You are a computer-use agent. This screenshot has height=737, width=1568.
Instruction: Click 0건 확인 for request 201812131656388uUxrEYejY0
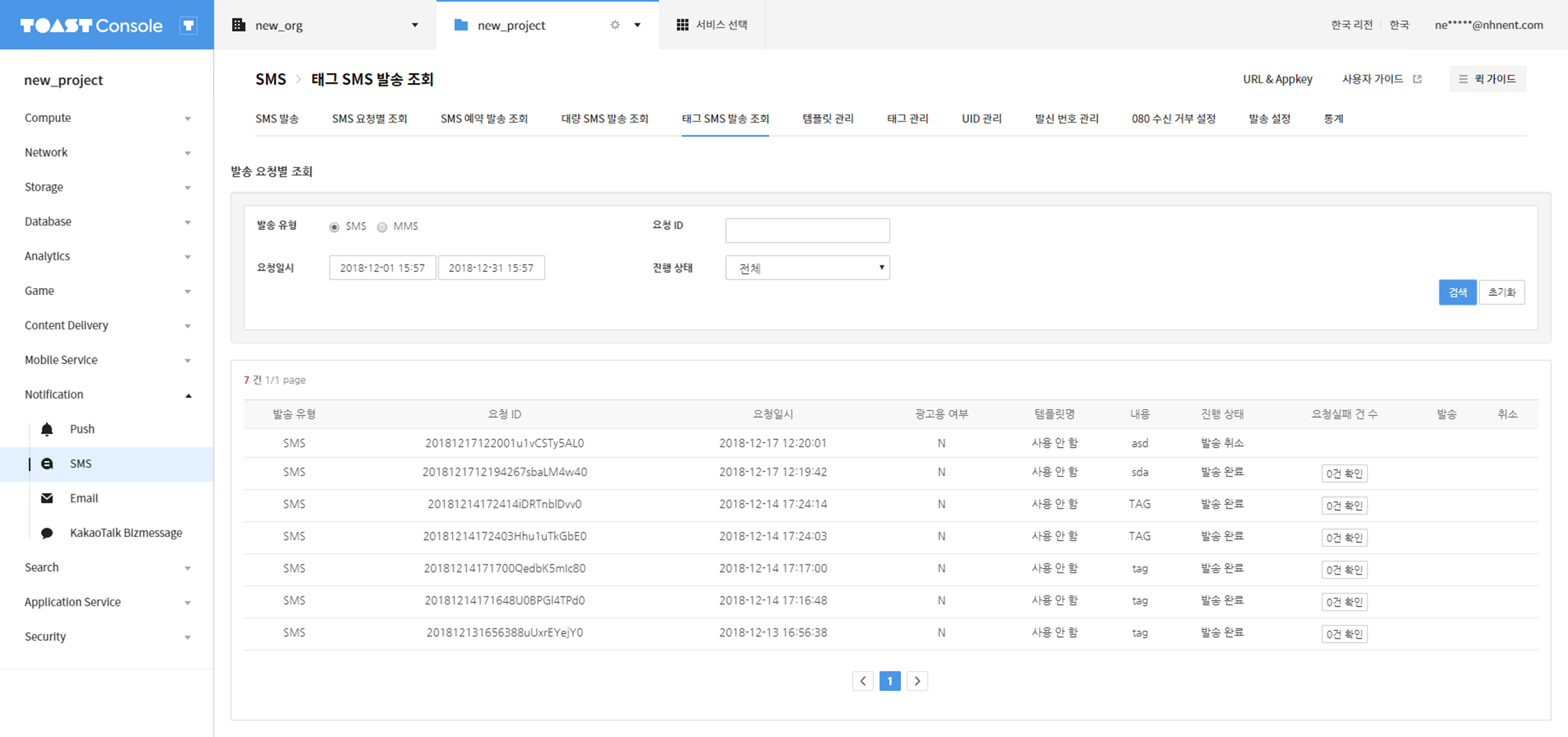[1344, 634]
